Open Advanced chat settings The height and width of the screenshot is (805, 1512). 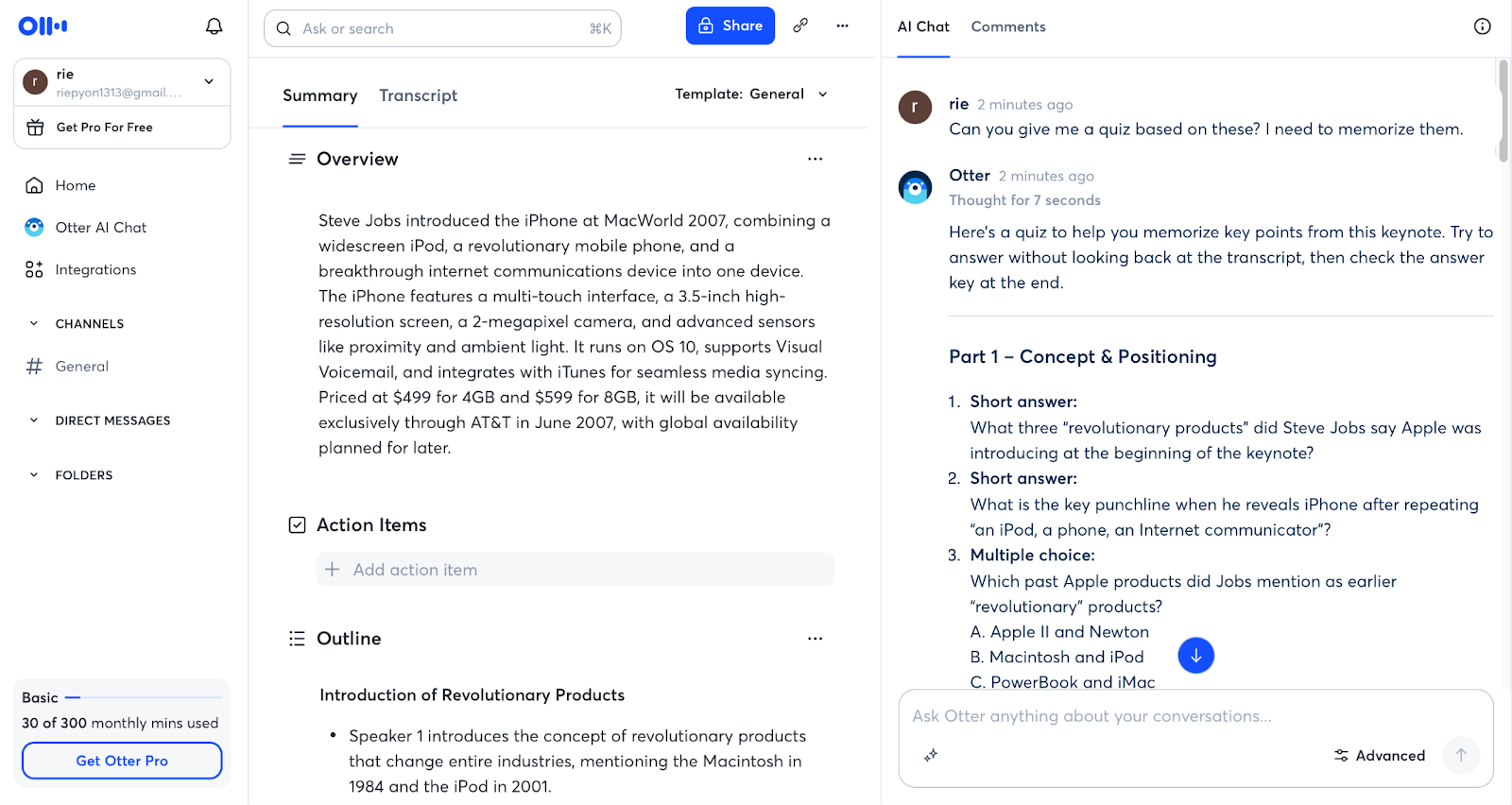coord(1380,756)
